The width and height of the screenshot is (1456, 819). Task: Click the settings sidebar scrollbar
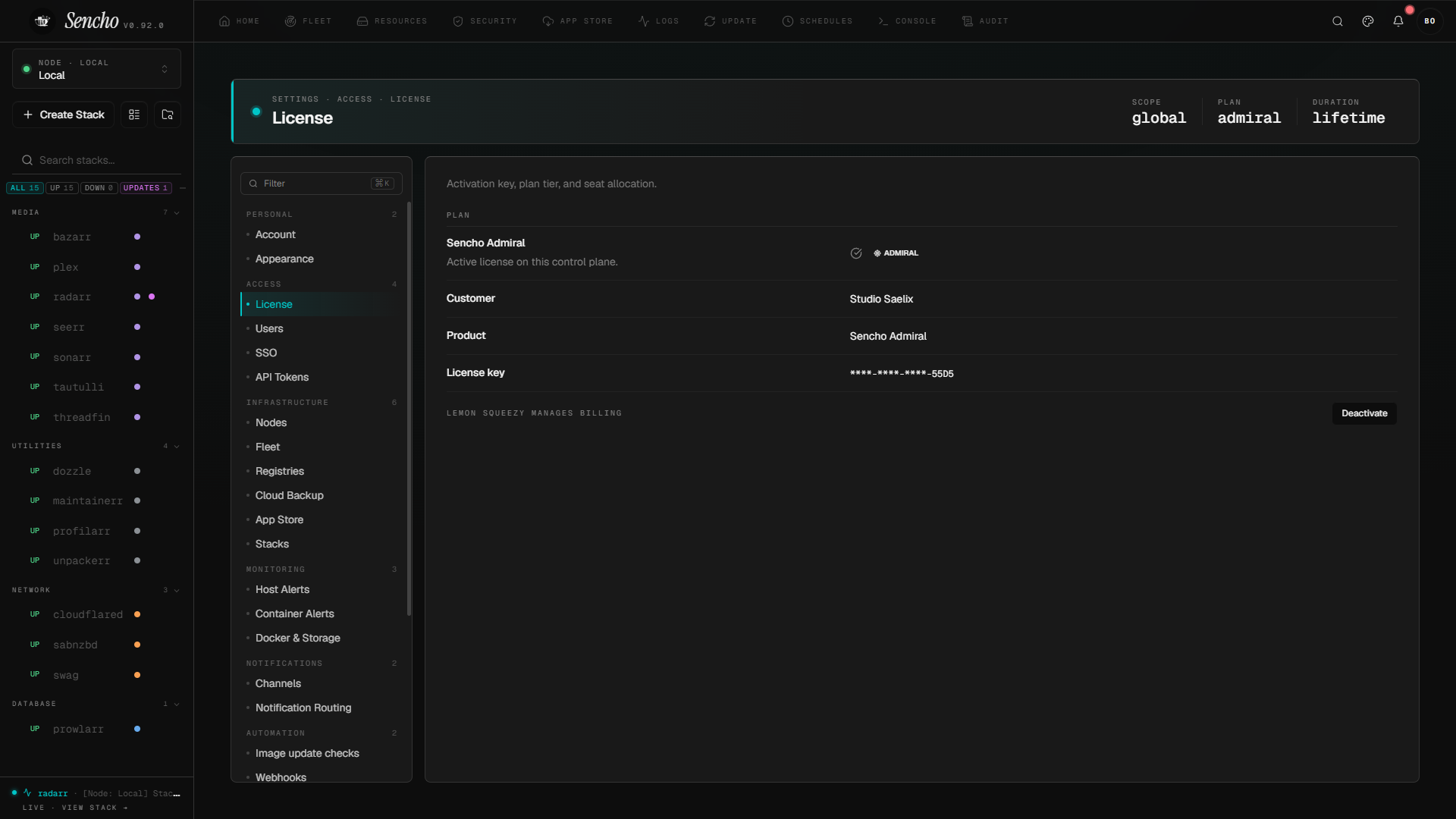[x=409, y=408]
